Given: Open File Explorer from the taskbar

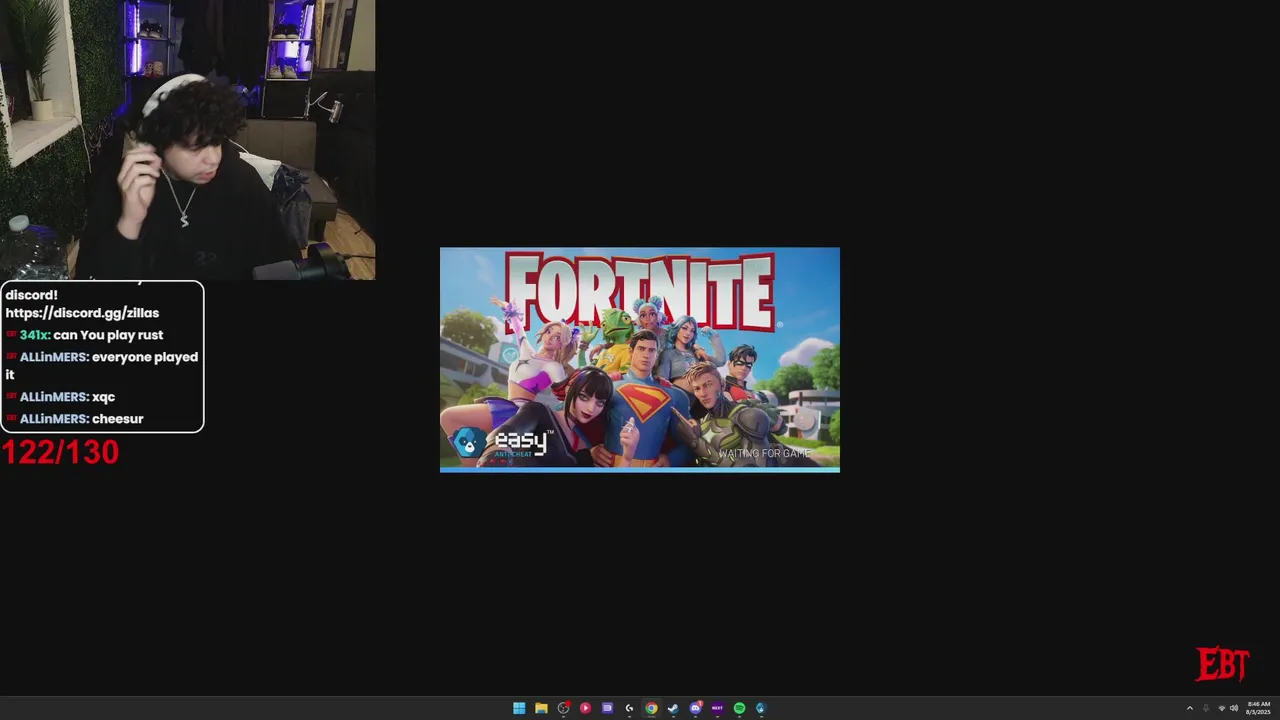Looking at the screenshot, I should click(541, 708).
